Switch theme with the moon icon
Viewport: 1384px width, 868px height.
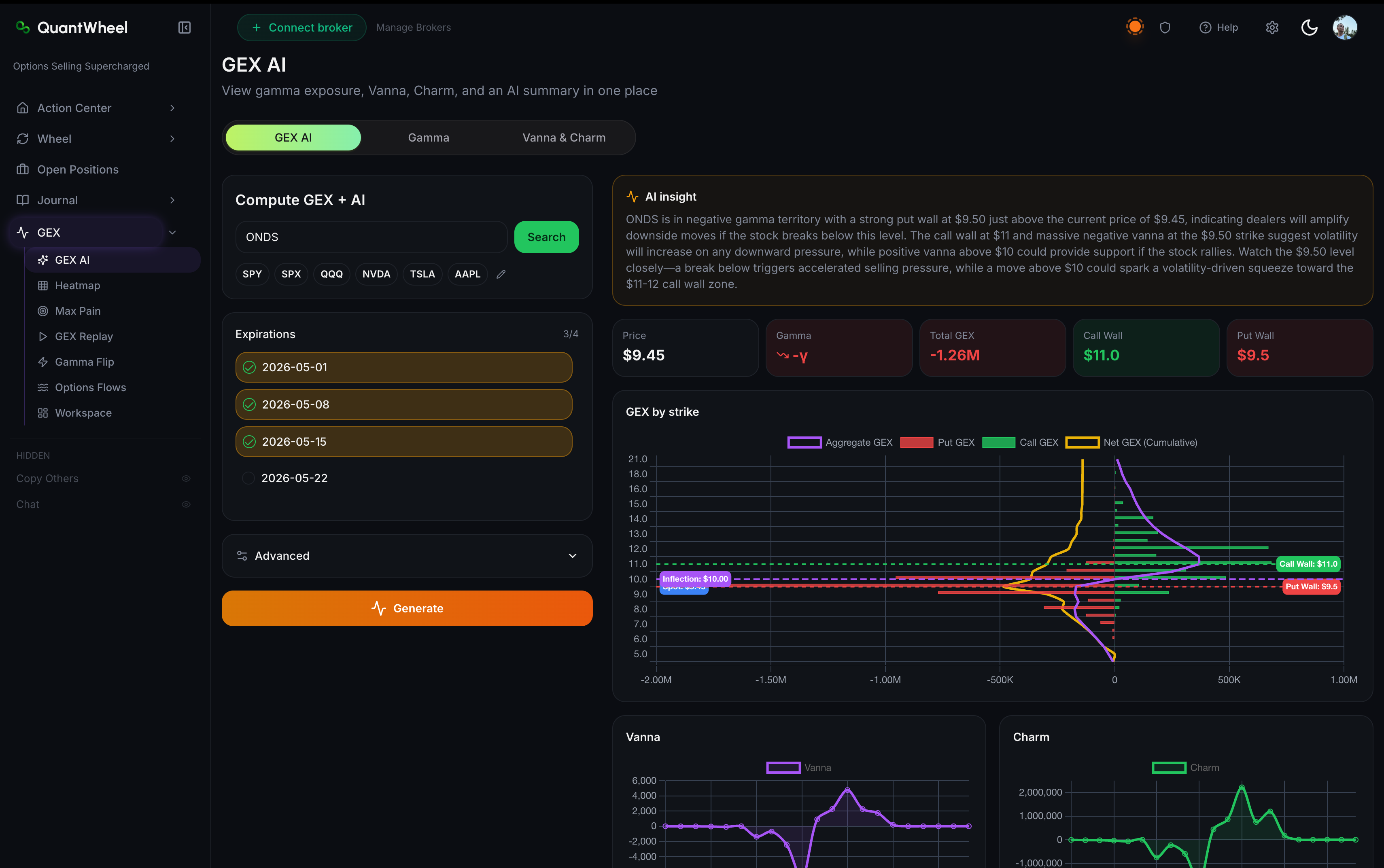point(1309,28)
